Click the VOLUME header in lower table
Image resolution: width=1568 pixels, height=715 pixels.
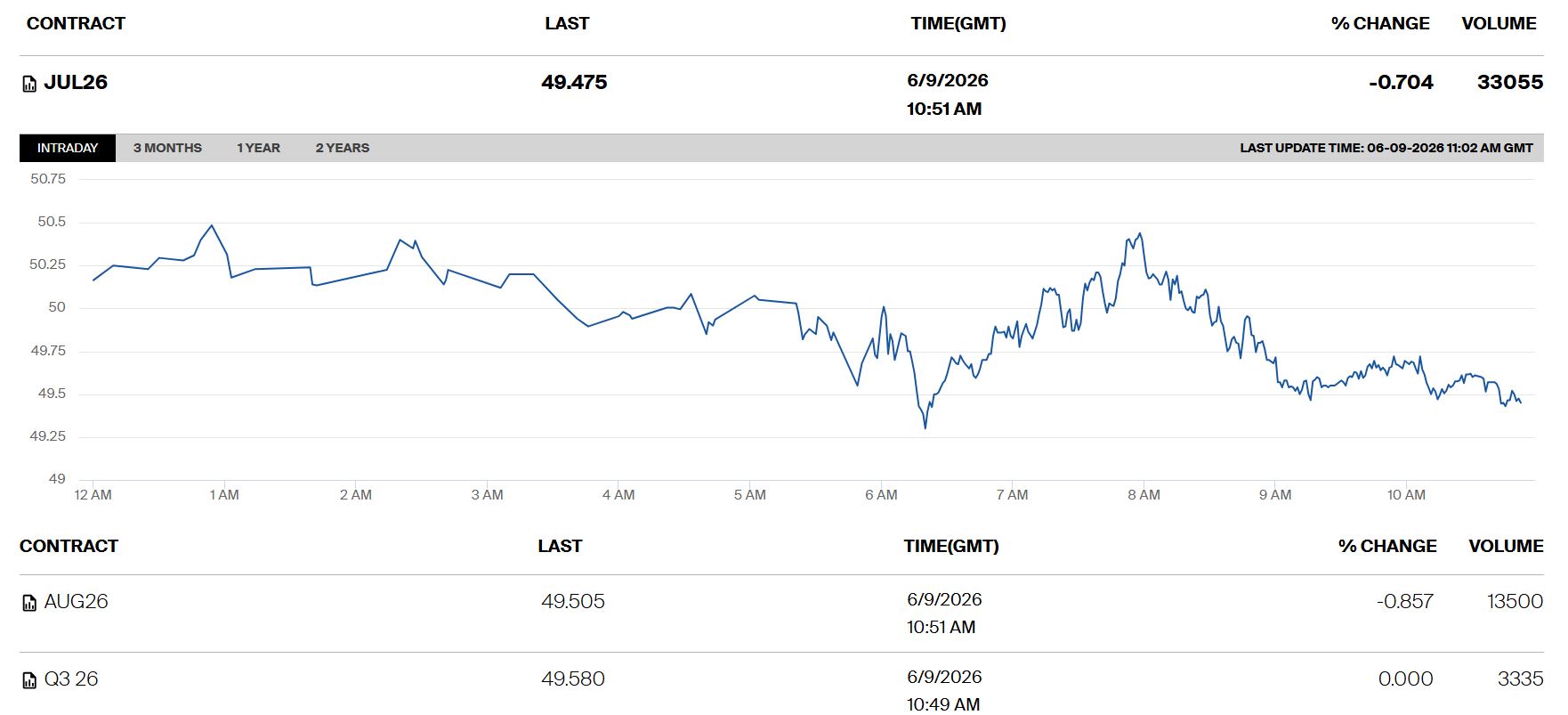coord(1506,546)
